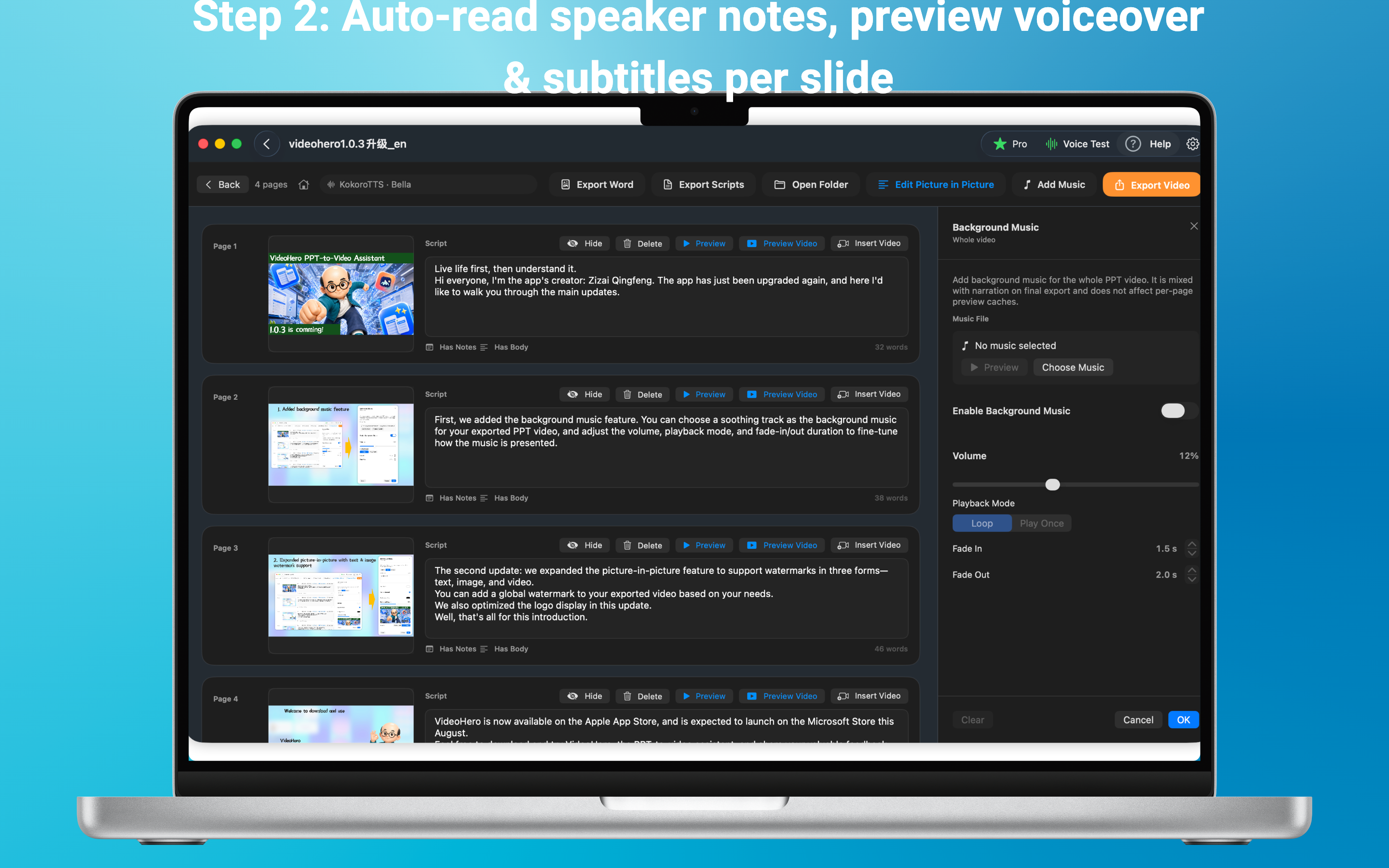Click Export Scripts in the toolbar
Screen dimensions: 1389x868
point(703,185)
